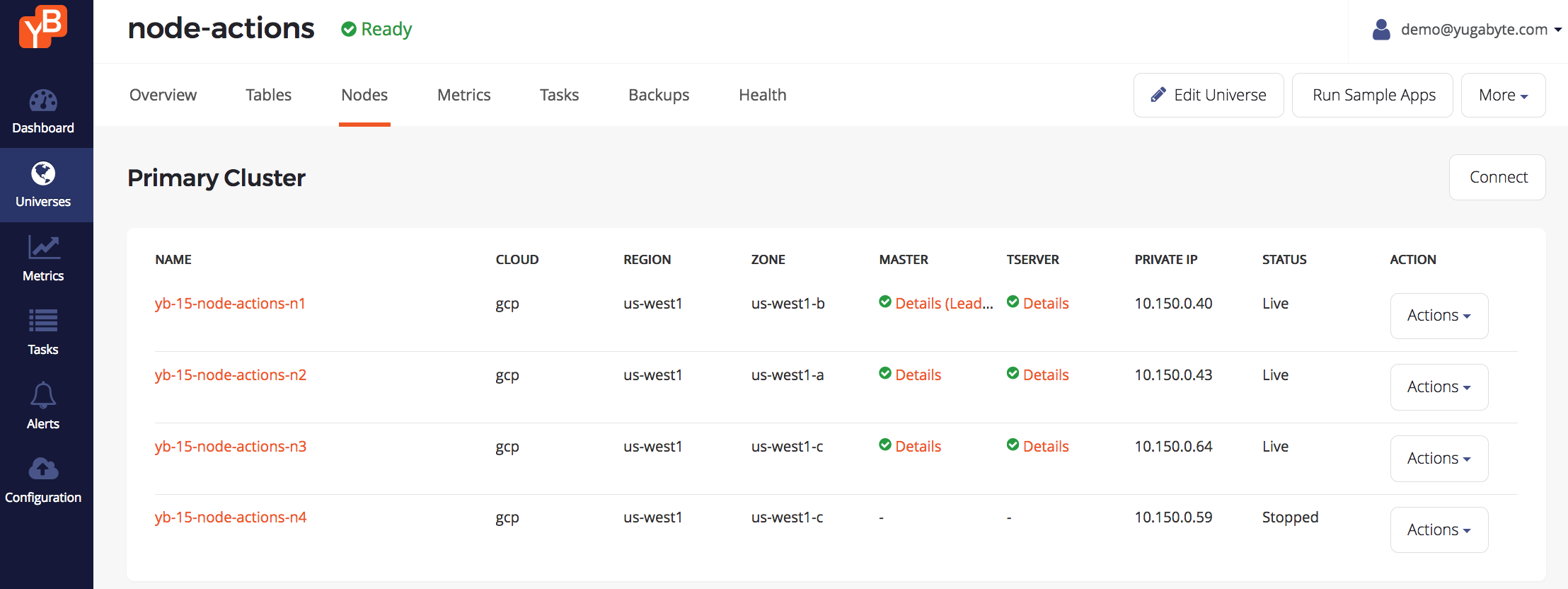Image resolution: width=1568 pixels, height=589 pixels.
Task: Click the STATUS column header
Action: 1284,260
